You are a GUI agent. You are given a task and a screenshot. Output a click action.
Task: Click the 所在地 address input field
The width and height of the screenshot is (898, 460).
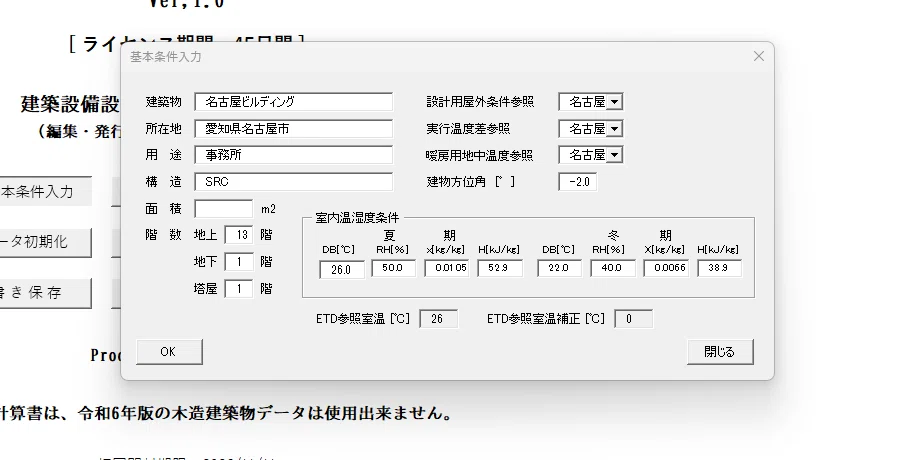click(x=293, y=129)
